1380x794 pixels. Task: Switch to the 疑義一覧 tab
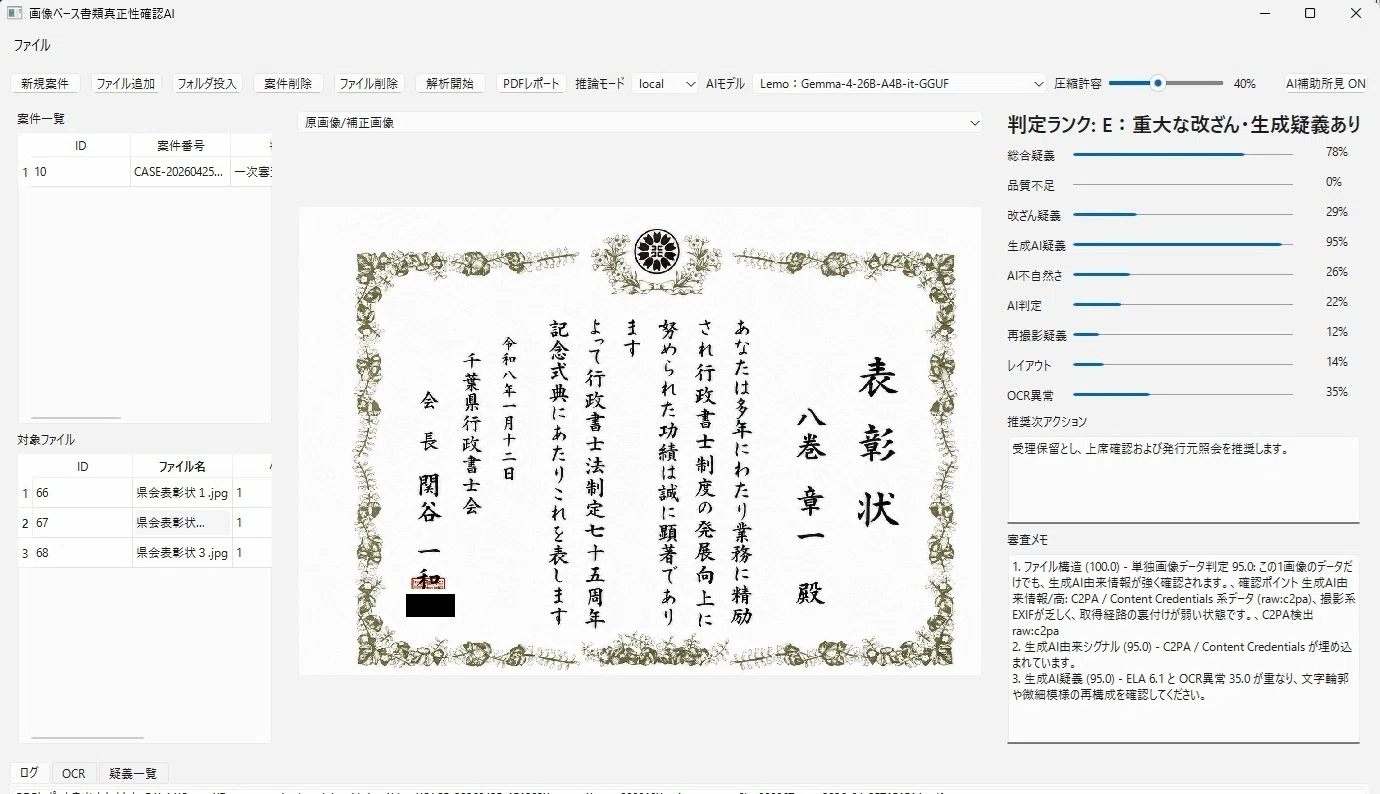[x=133, y=773]
